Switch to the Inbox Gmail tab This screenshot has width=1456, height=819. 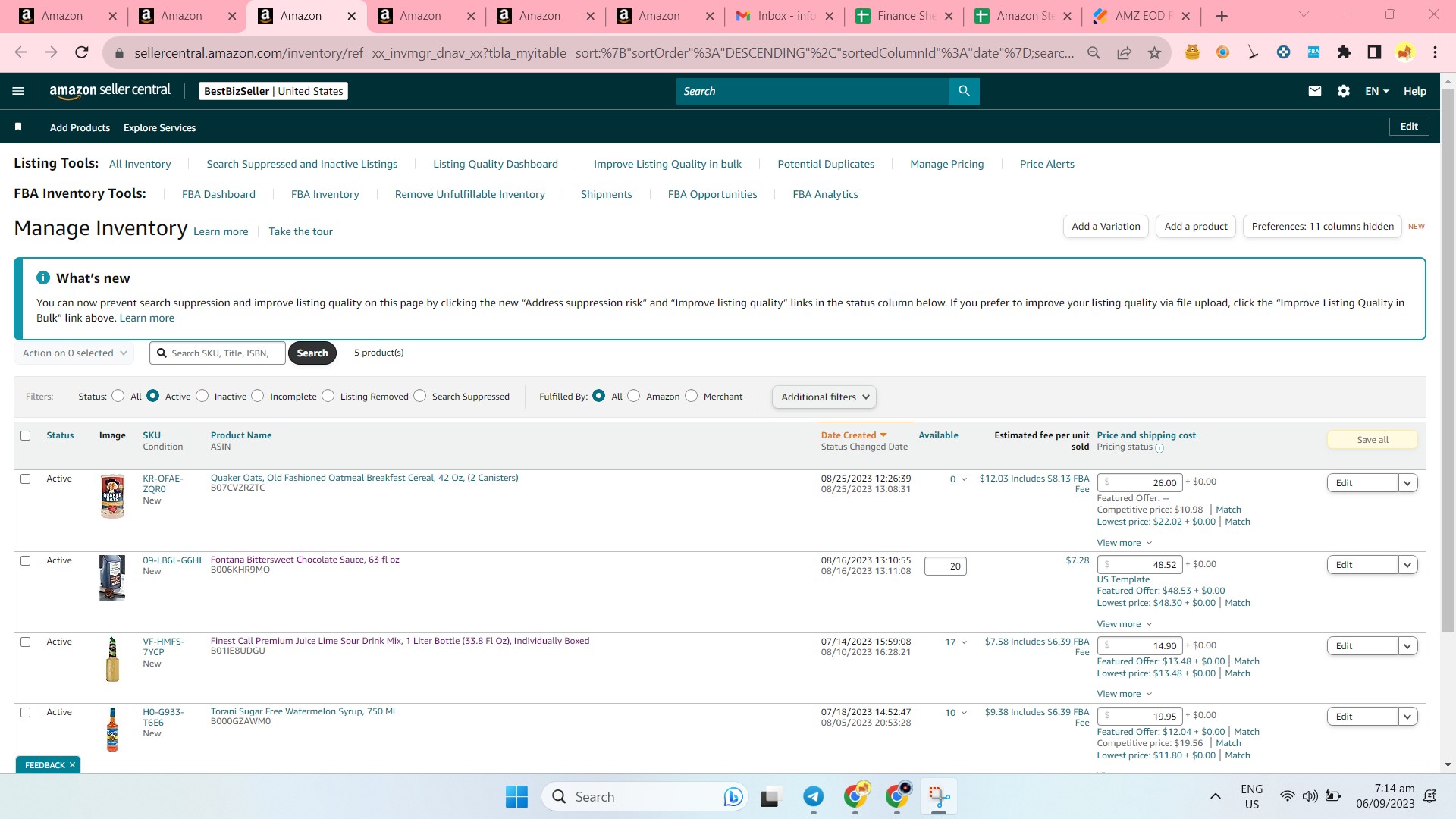tap(785, 16)
